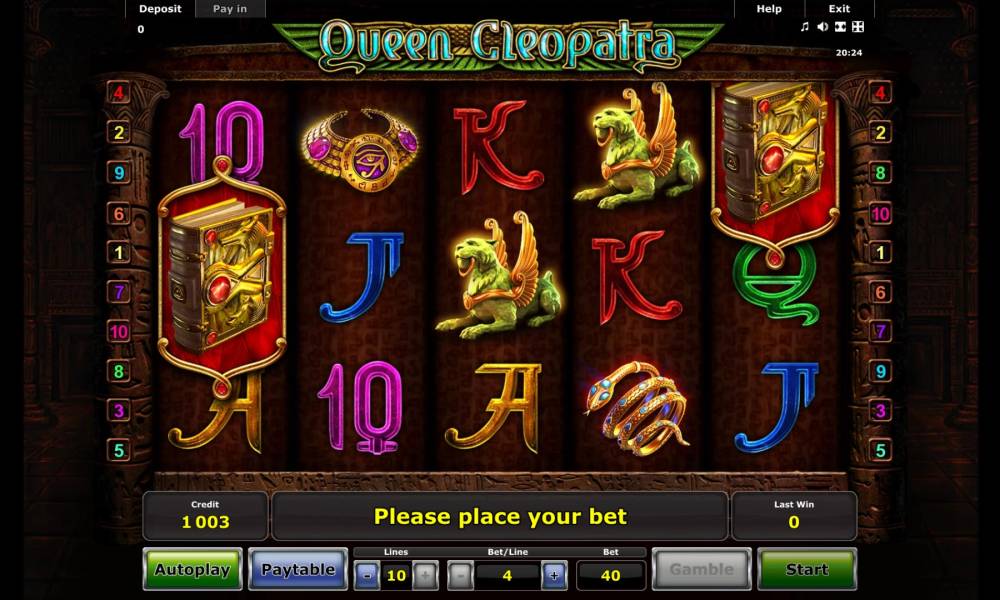This screenshot has height=600, width=1000.
Task: Exit the game
Action: tap(839, 9)
